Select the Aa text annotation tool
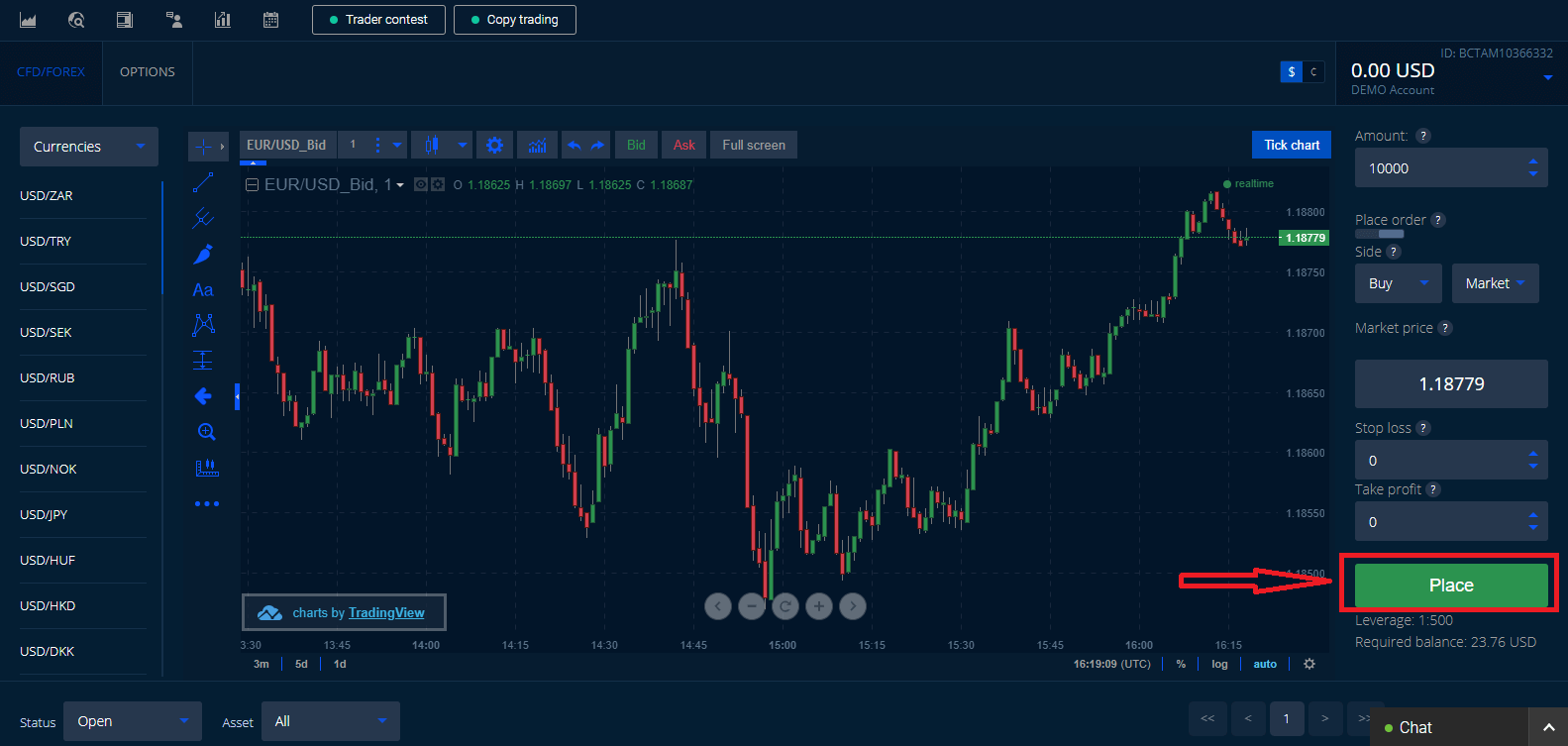The height and width of the screenshot is (746, 1568). pyautogui.click(x=203, y=289)
